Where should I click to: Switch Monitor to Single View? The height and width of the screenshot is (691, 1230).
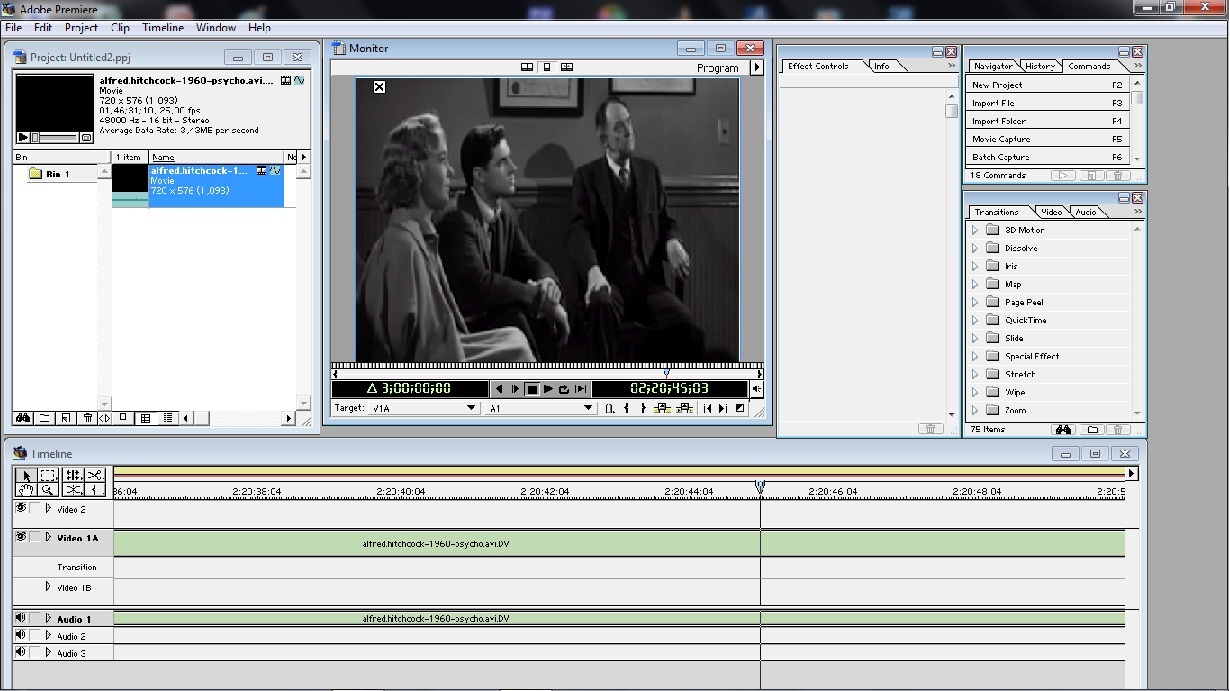click(547, 67)
